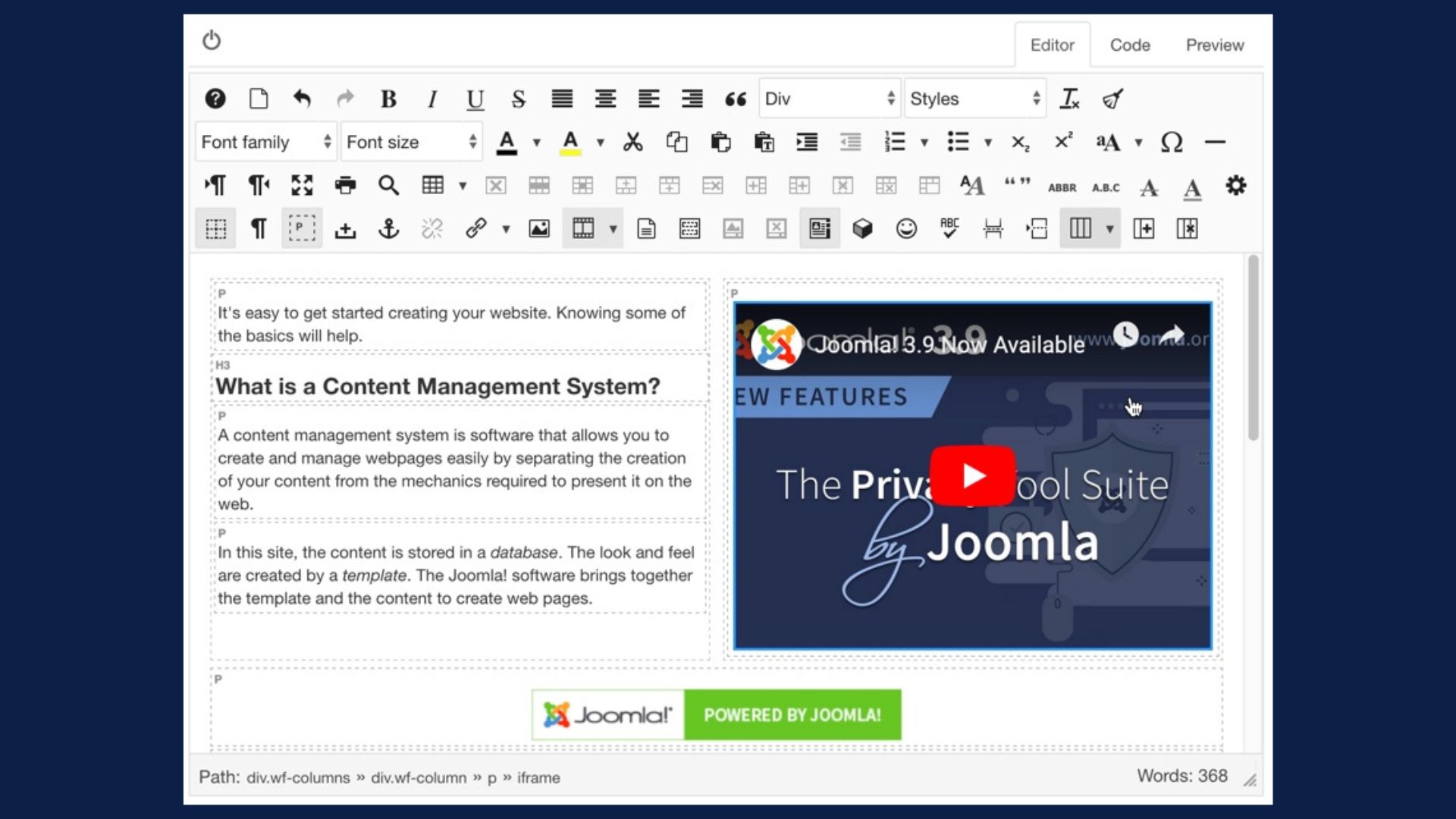Center-align the text
The height and width of the screenshot is (819, 1456).
pos(605,99)
